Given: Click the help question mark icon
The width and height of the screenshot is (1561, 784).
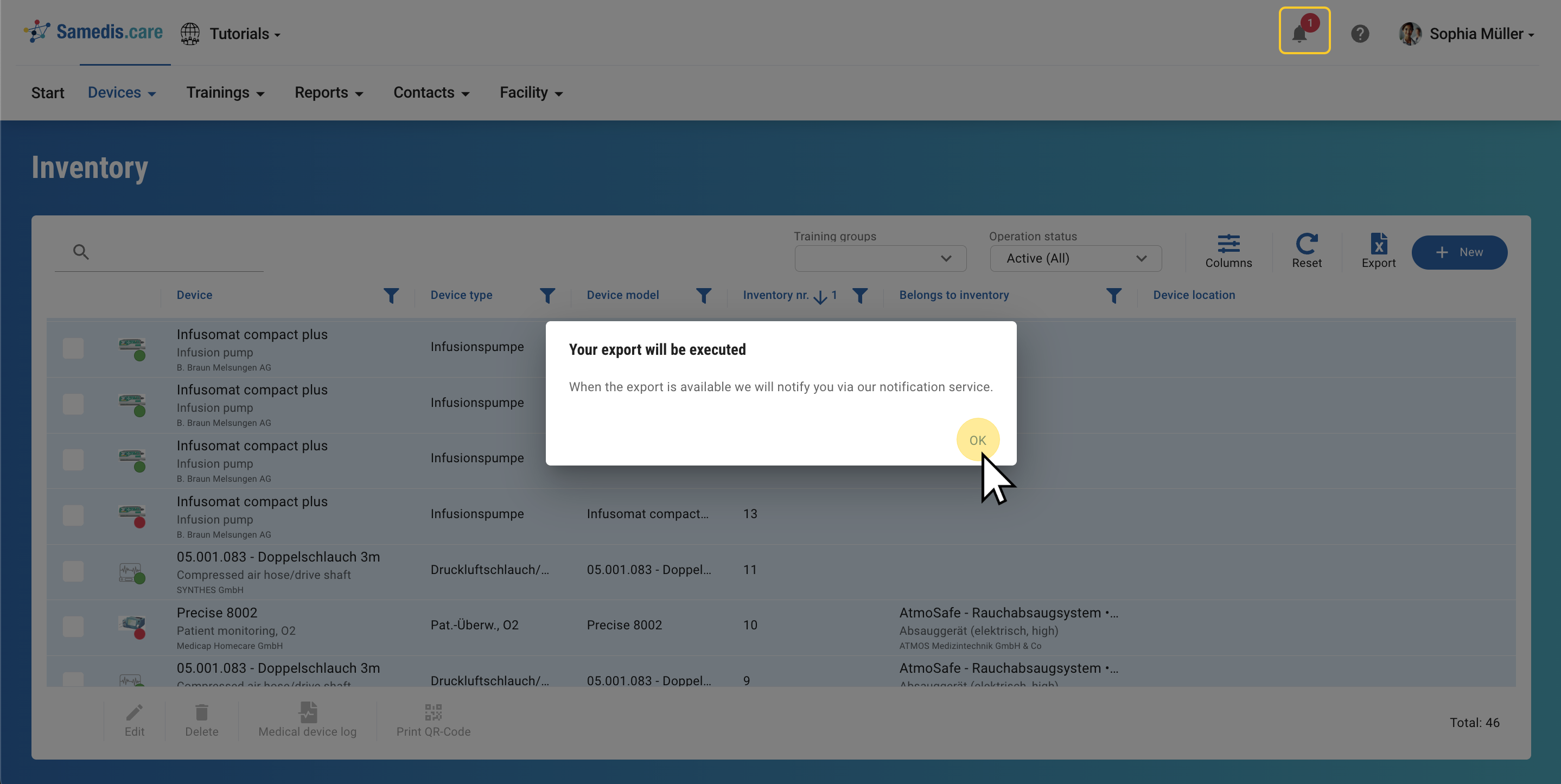Looking at the screenshot, I should click(1359, 33).
